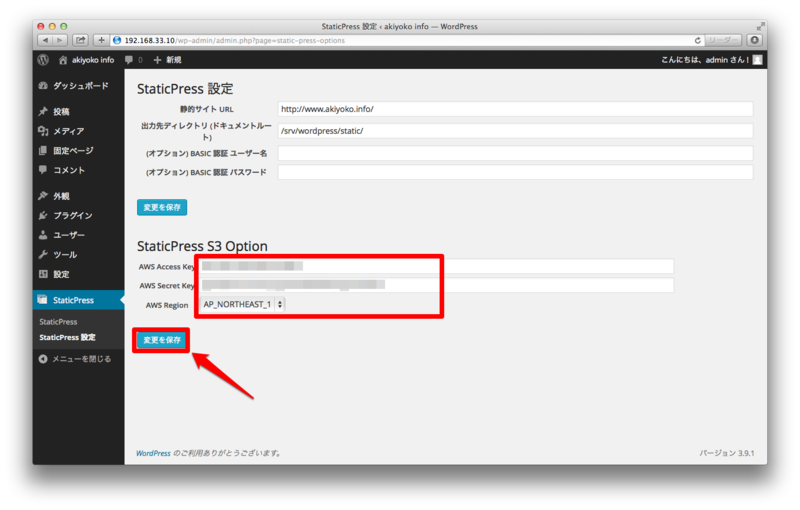Click the upper 変更を保存 button
The image size is (800, 510).
(162, 207)
